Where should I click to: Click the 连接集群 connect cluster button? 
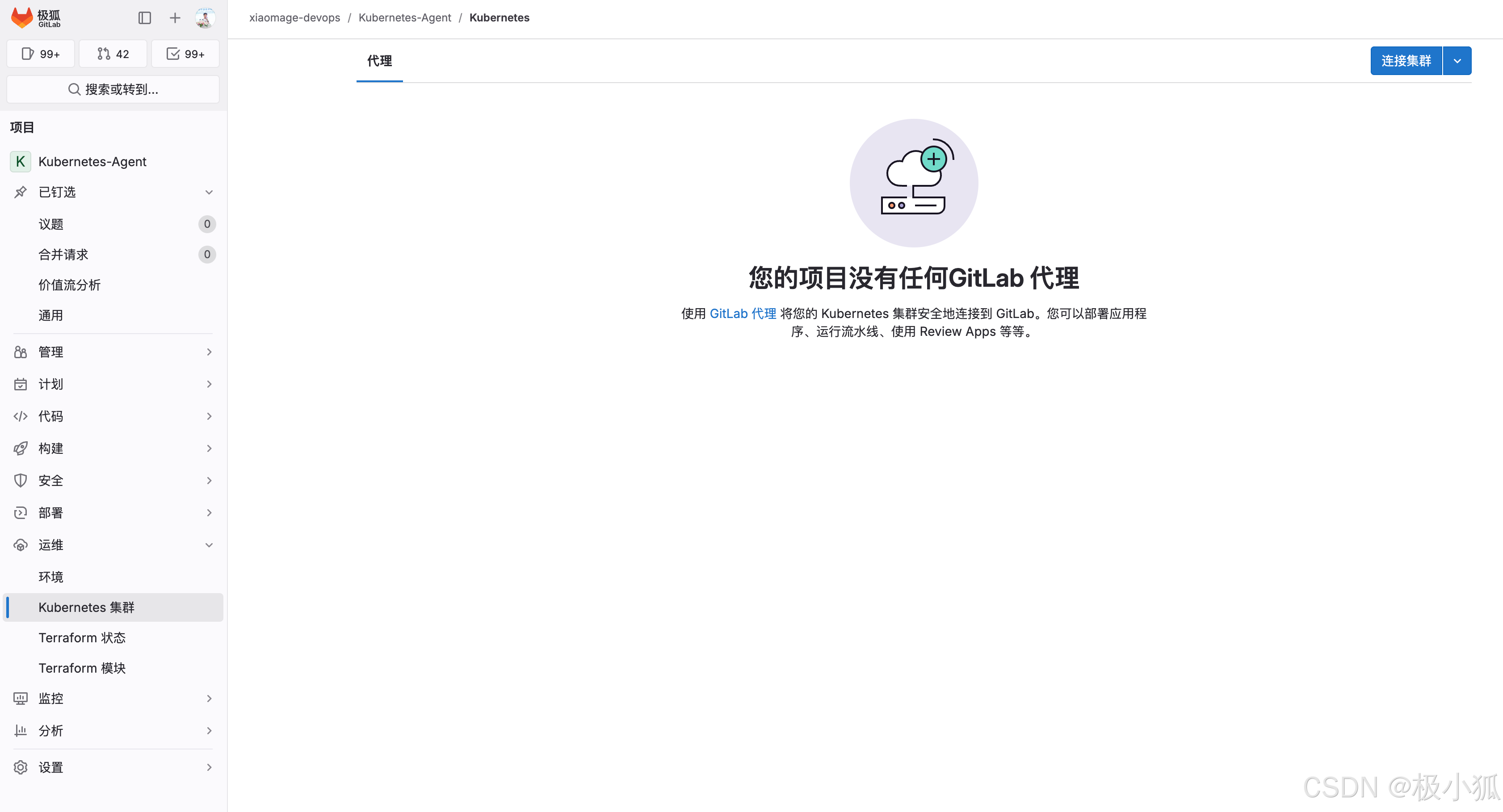[x=1406, y=61]
